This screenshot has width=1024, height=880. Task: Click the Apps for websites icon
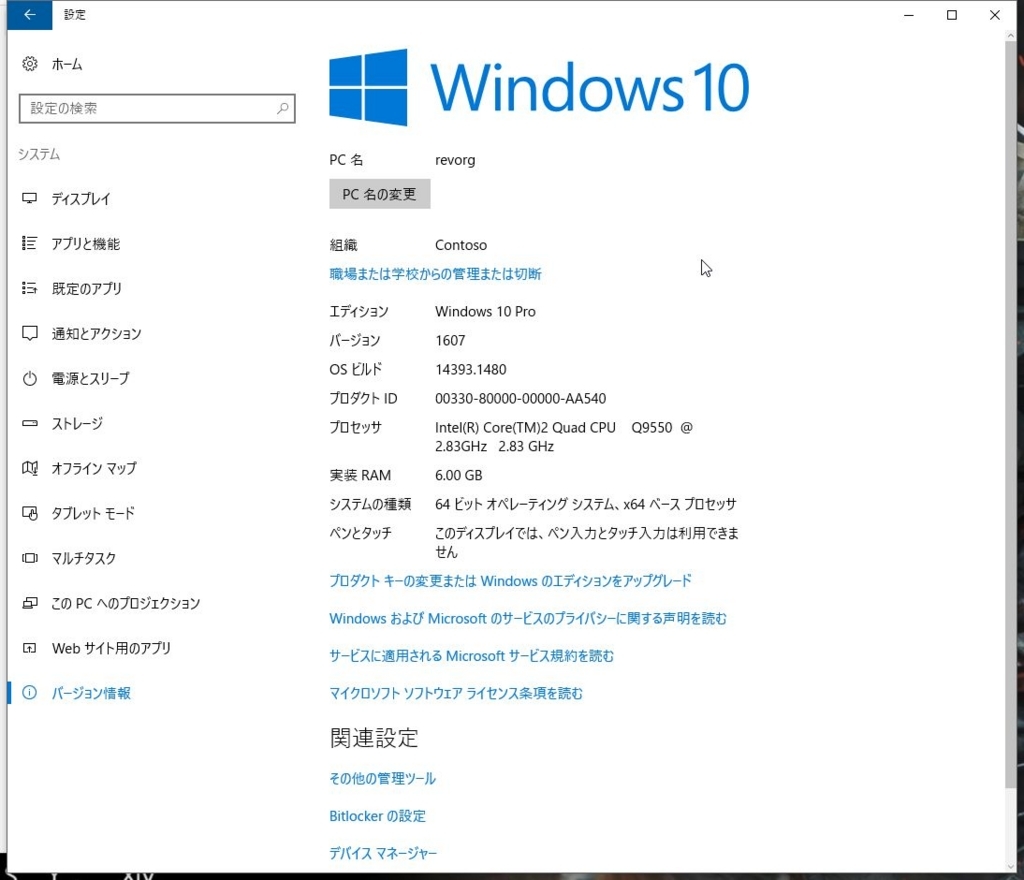[x=29, y=648]
